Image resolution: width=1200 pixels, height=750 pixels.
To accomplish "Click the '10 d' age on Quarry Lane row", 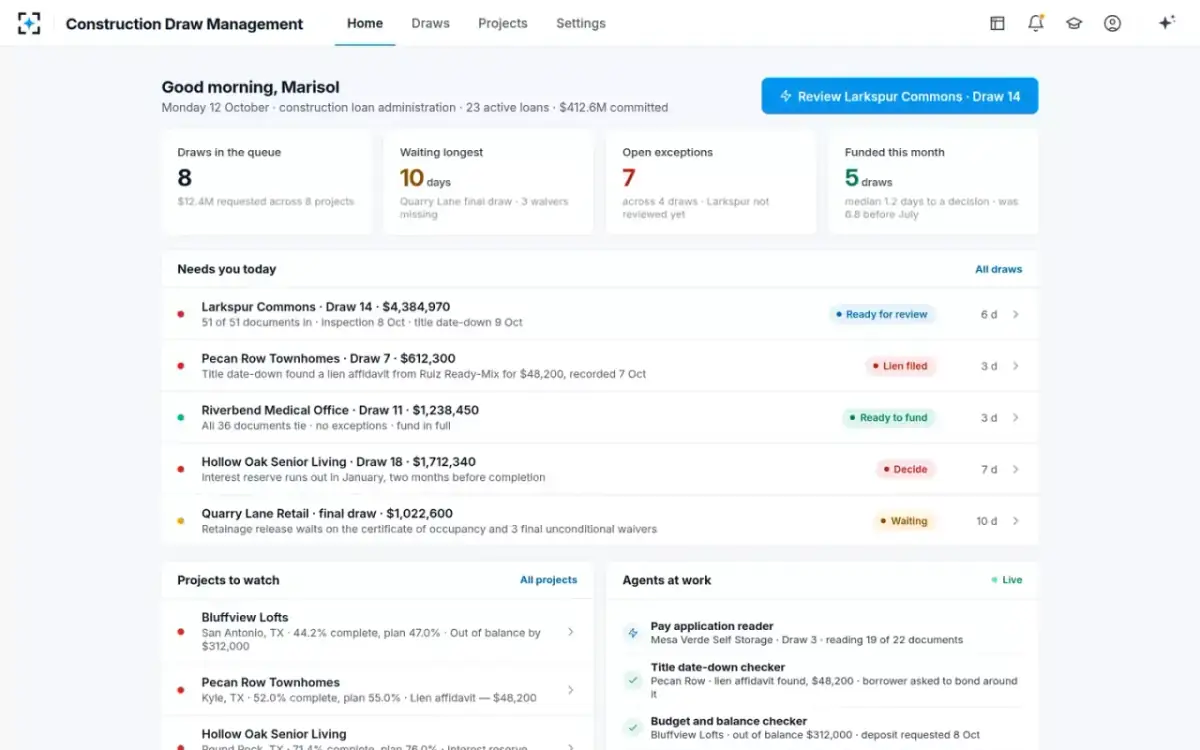I will pos(987,521).
